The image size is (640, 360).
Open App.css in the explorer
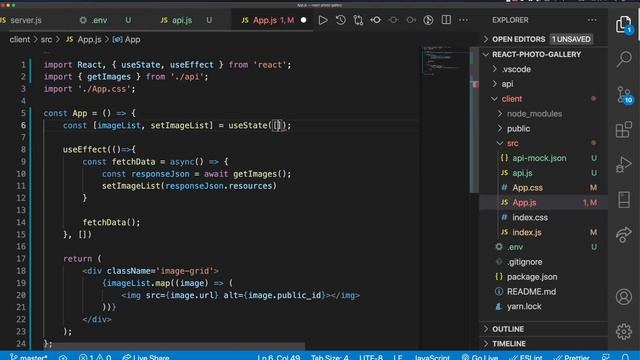tap(543, 188)
